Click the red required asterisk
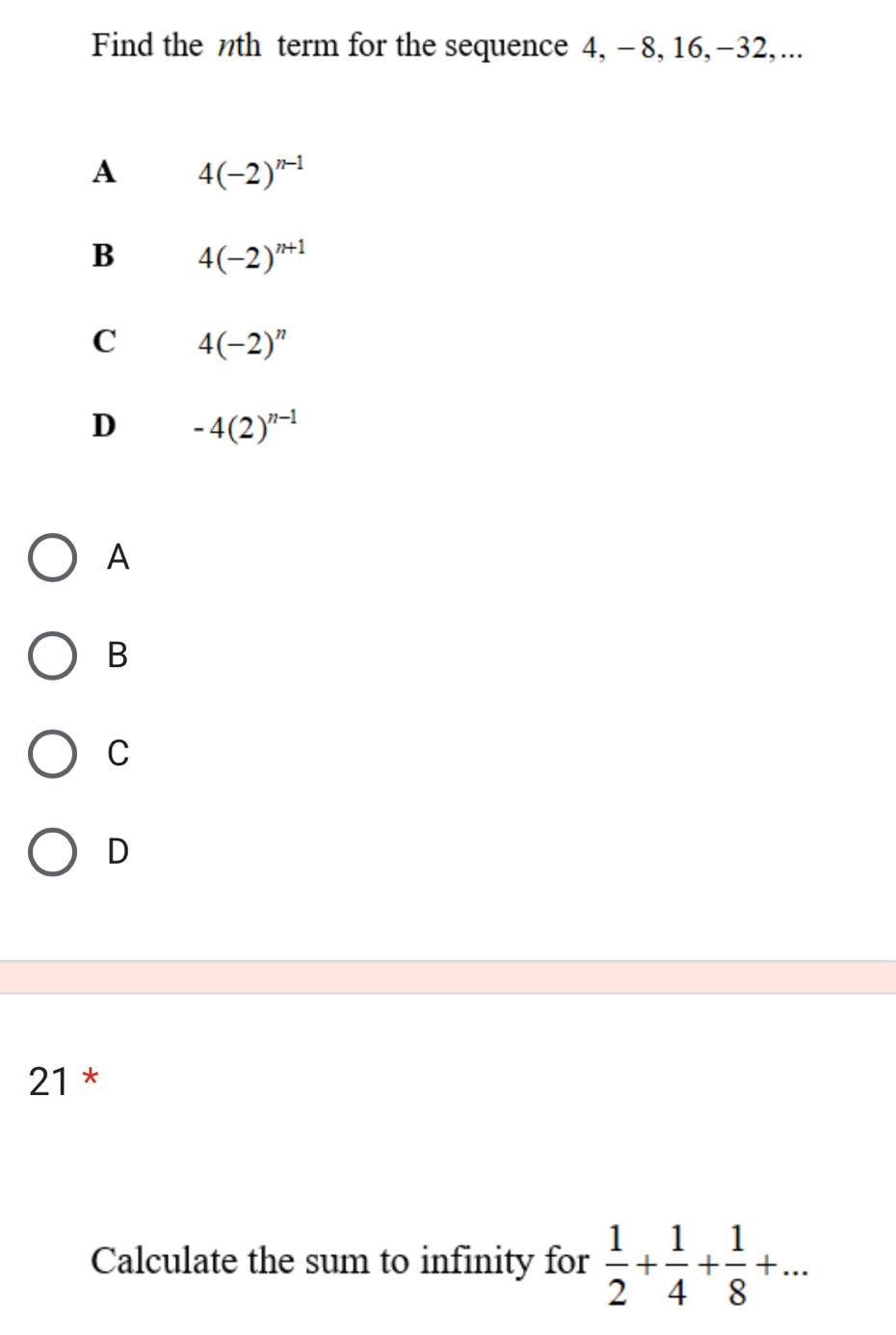 [91, 1078]
